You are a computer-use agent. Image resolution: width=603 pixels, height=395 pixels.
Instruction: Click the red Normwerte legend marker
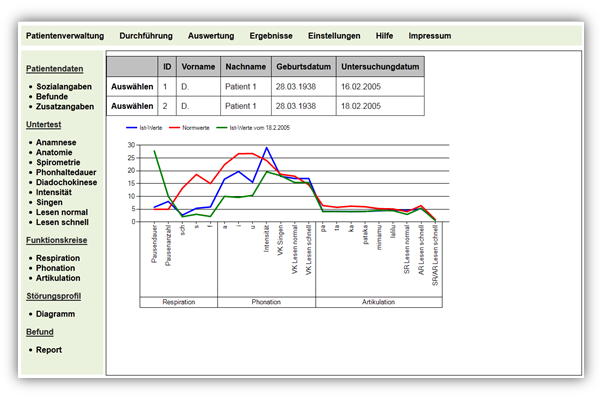(174, 128)
